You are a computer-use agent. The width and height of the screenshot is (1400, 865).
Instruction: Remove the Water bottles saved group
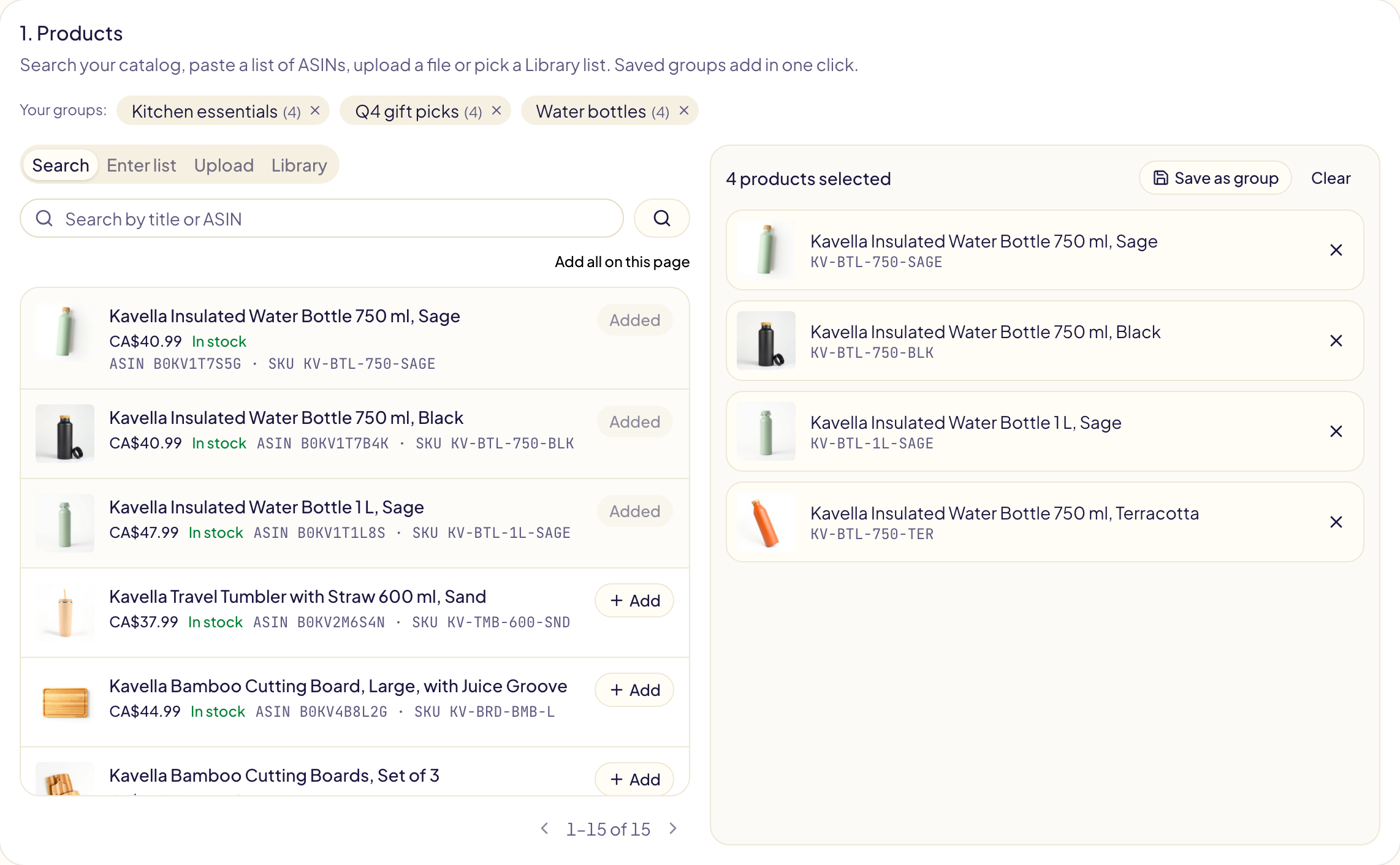[x=684, y=111]
